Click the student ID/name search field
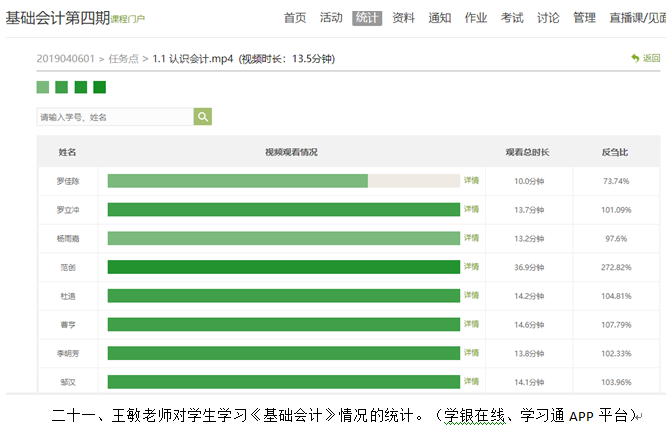Image resolution: width=666 pixels, height=431 pixels. (114, 117)
